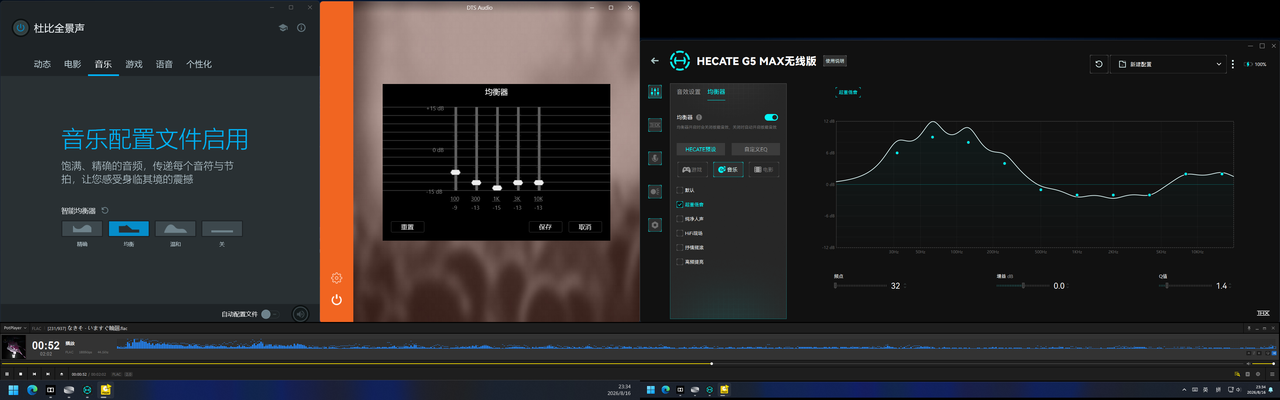This screenshot has width=1280, height=400.
Task: Select the Dolby 精确 equalizer preset
Action: pyautogui.click(x=82, y=229)
